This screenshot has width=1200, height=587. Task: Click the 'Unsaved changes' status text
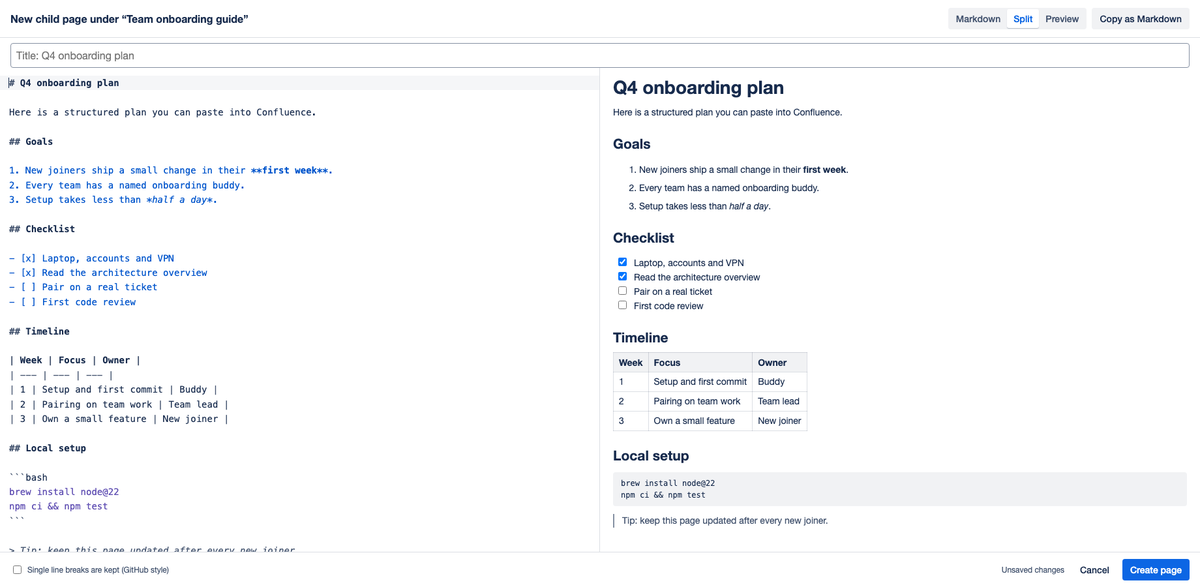click(x=1033, y=570)
